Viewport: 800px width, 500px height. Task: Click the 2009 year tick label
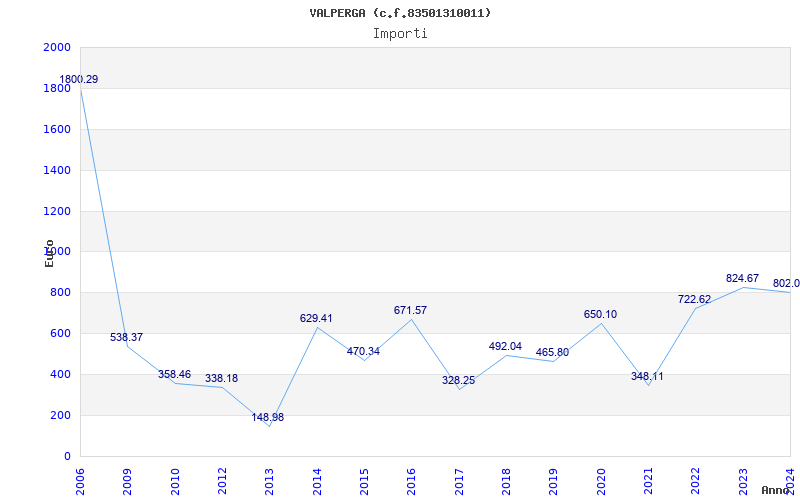128,481
